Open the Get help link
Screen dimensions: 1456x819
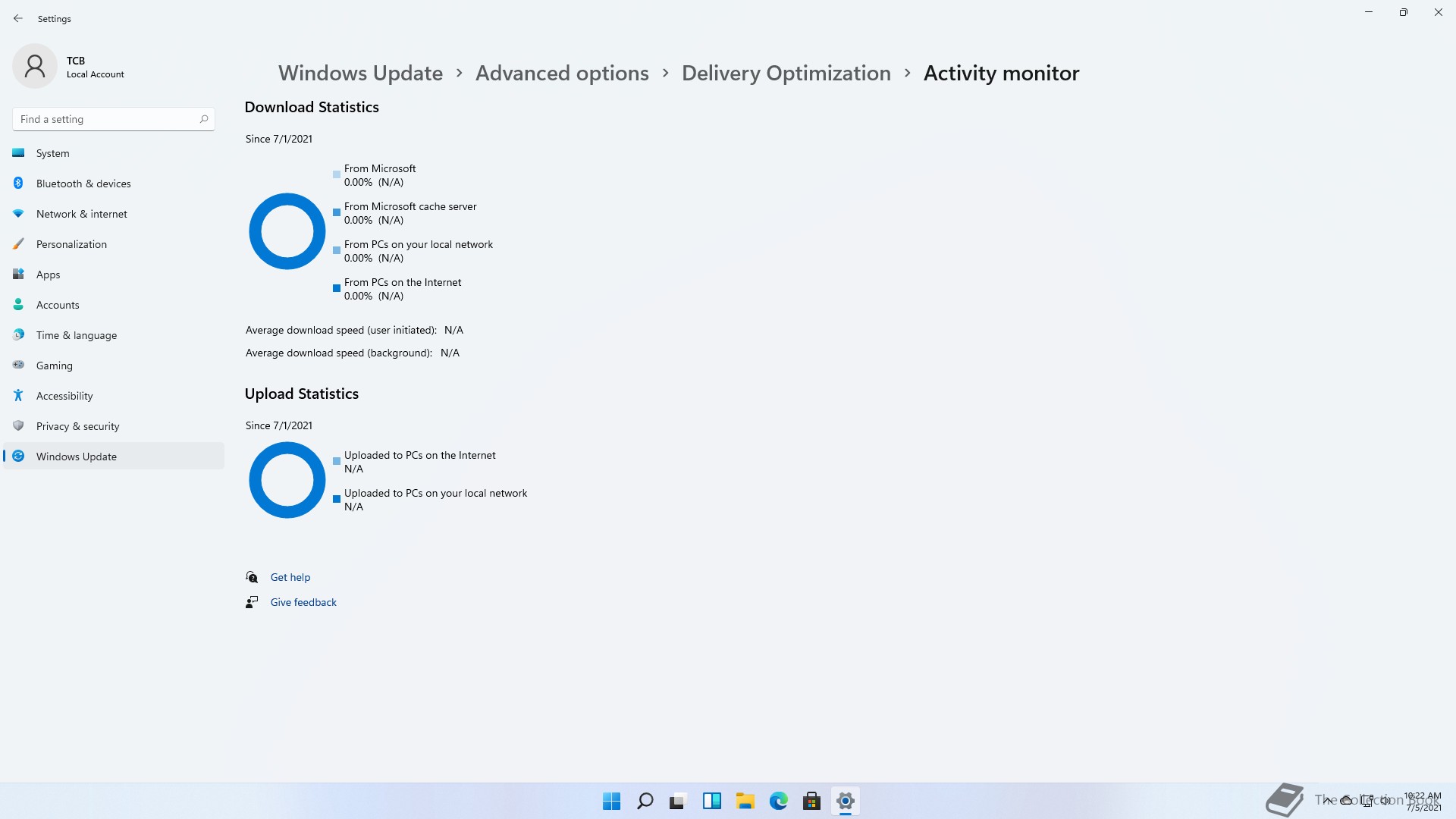[x=290, y=577]
